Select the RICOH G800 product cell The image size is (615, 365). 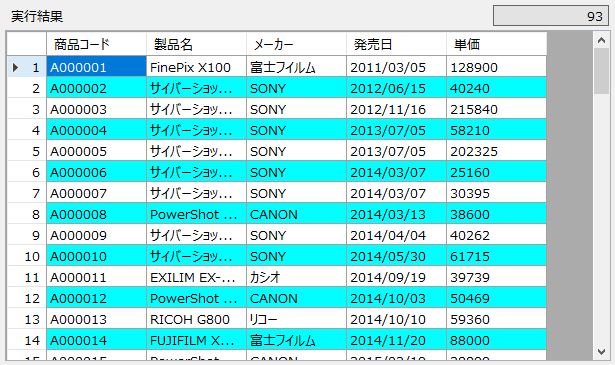point(197,319)
